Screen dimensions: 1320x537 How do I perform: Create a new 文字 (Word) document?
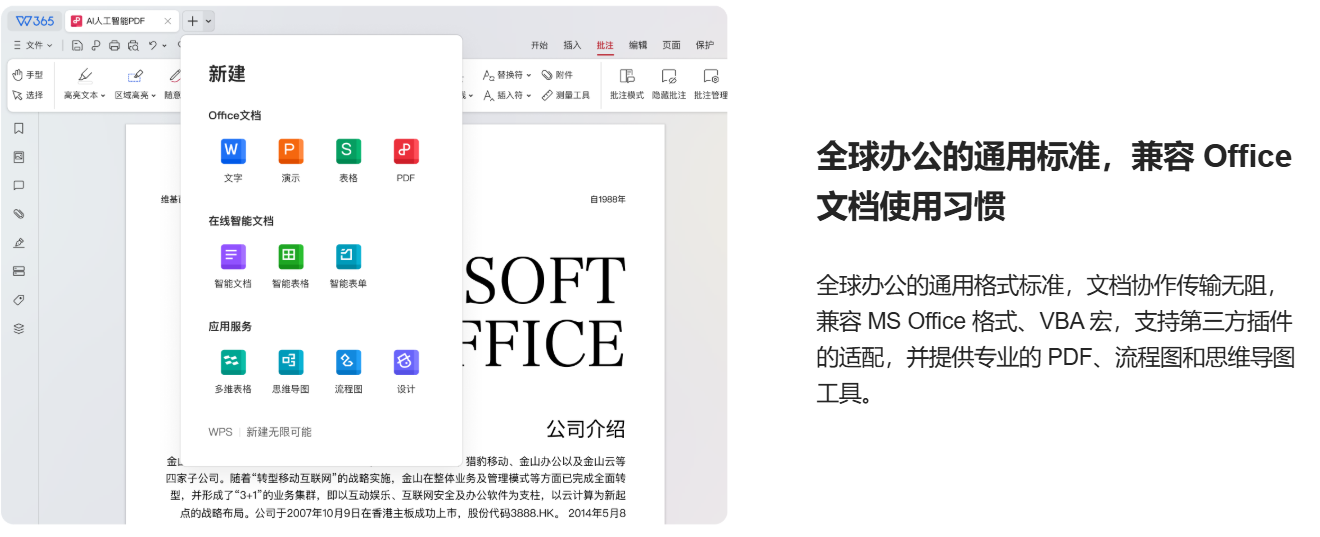pos(233,152)
